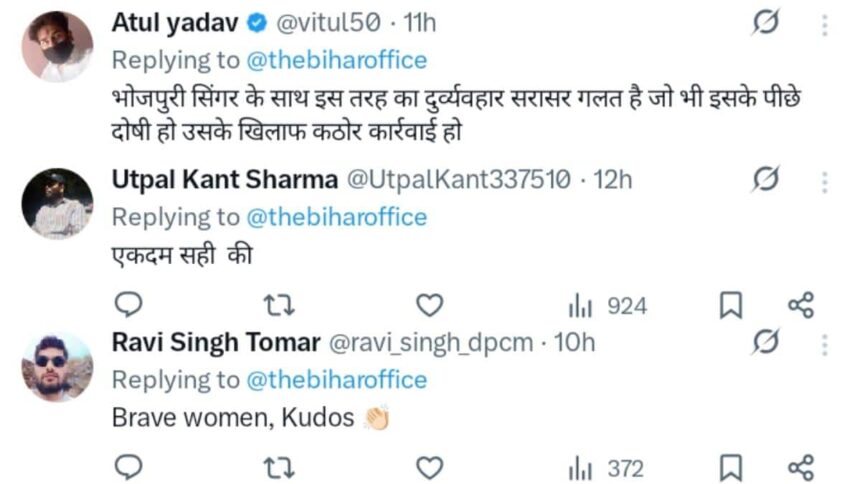Open @thebiharoffice link in Atul yadav's reply
This screenshot has width=860, height=484.
[336, 60]
